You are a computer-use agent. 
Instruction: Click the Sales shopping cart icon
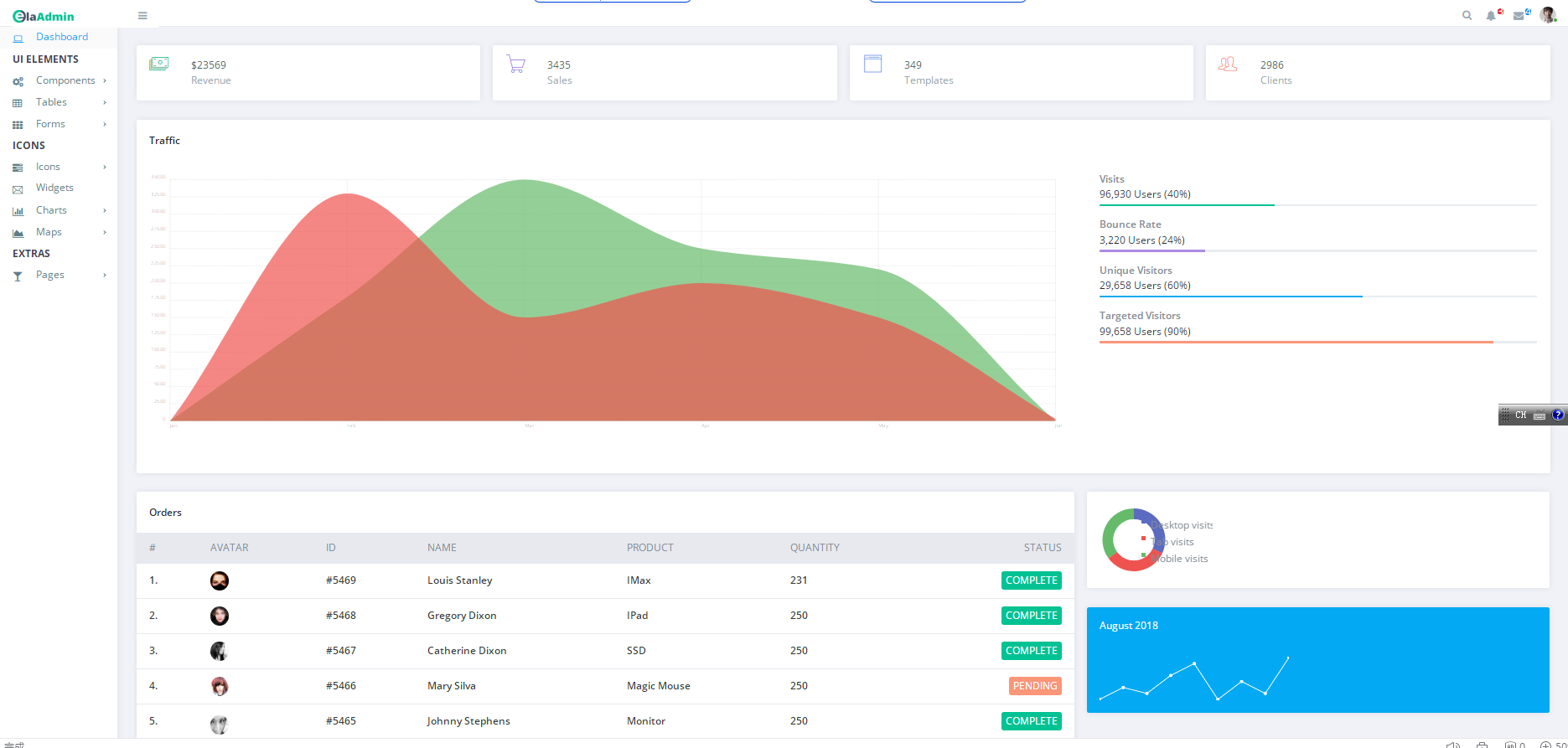[516, 64]
